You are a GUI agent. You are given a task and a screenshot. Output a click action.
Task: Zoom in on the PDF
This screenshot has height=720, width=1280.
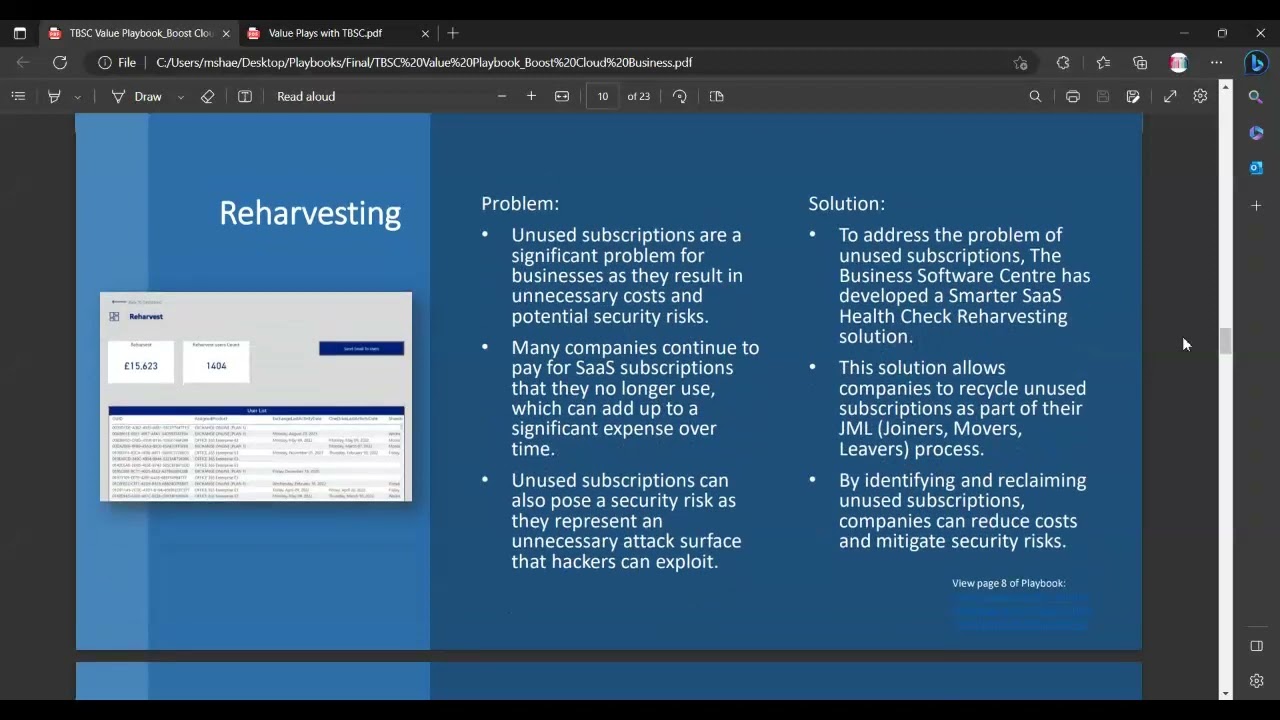(531, 96)
